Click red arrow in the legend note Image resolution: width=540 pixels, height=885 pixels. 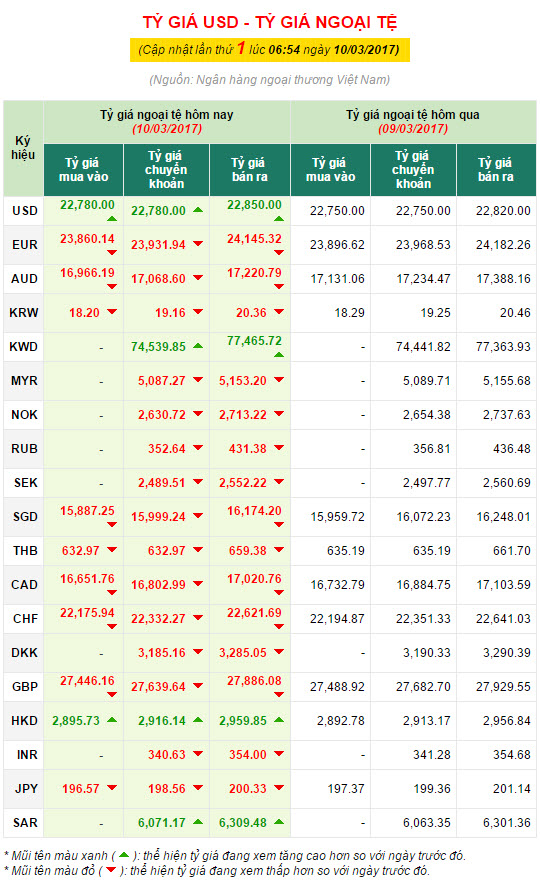coord(111,870)
